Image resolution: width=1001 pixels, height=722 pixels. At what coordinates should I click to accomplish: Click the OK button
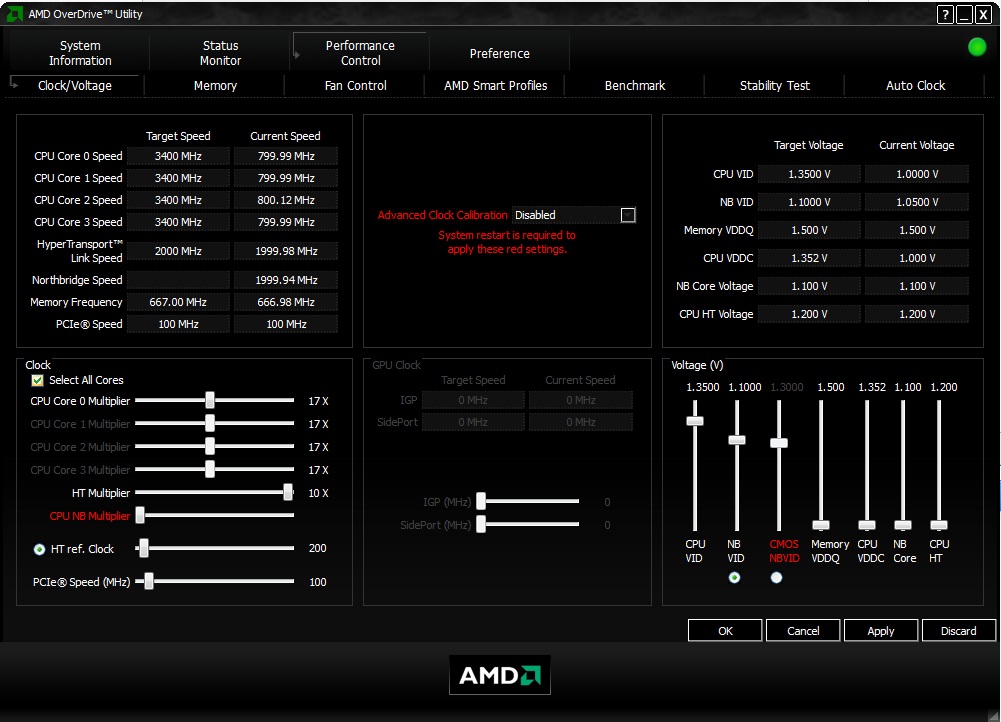click(x=725, y=631)
